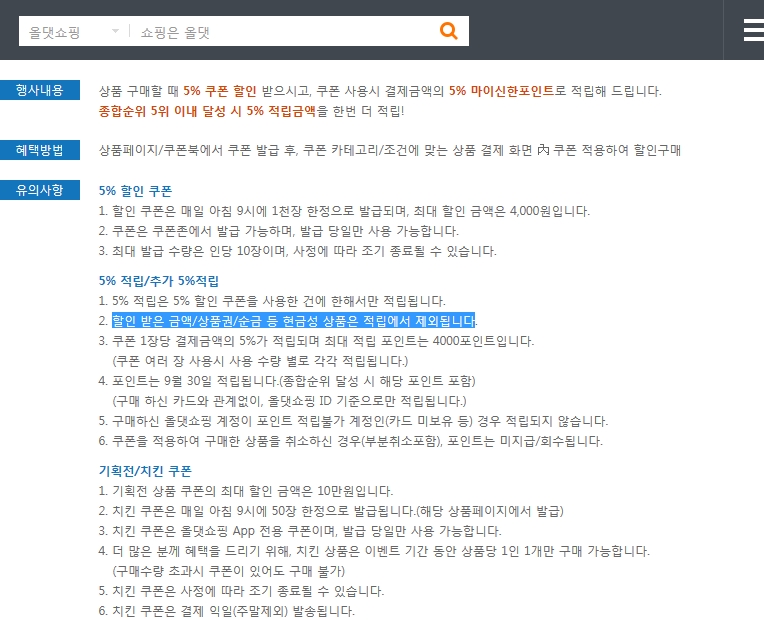Click the 유의사항 blue label
Screen dimensions: 764x620
tap(39, 190)
